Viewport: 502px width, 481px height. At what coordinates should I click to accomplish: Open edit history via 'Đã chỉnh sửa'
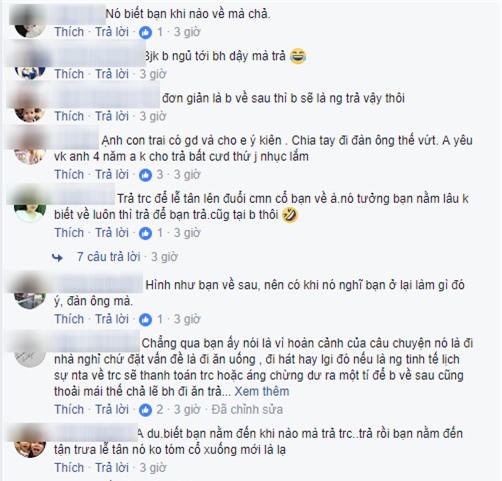coord(247,410)
